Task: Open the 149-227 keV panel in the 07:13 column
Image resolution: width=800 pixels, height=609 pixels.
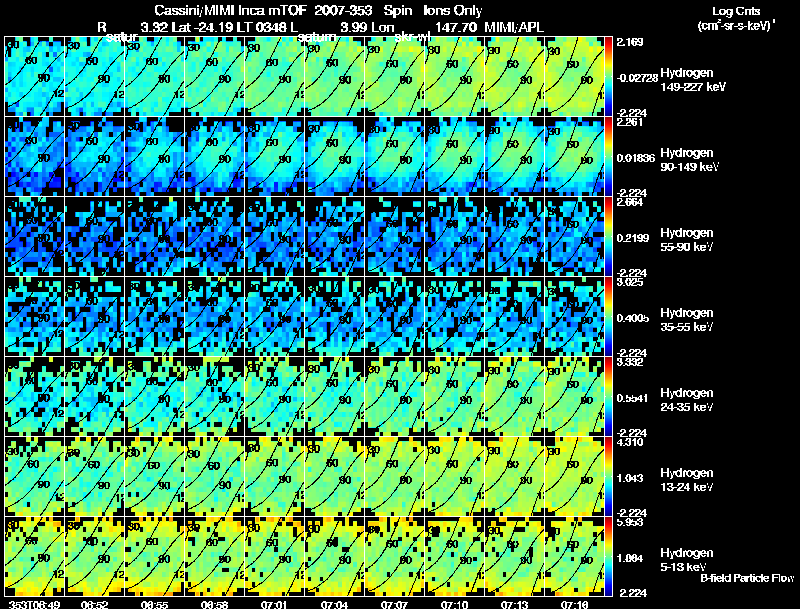Action: click(515, 77)
